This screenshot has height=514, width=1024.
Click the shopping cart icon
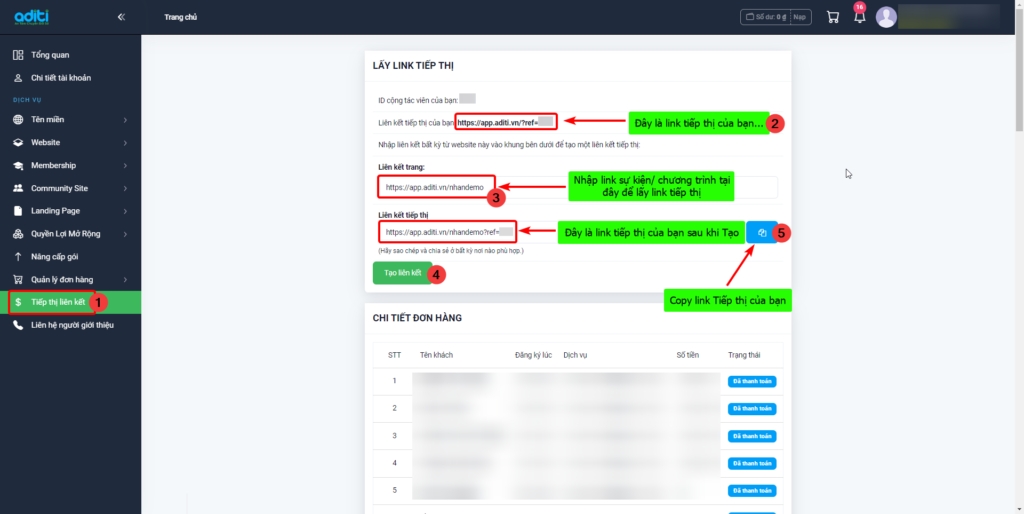tap(833, 17)
